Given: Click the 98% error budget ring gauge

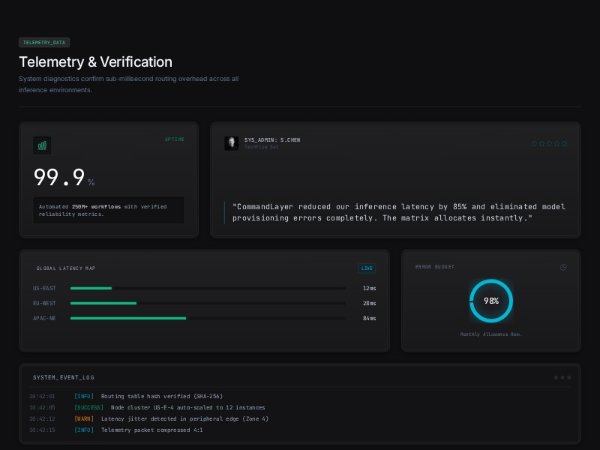Looking at the screenshot, I should 491,301.
